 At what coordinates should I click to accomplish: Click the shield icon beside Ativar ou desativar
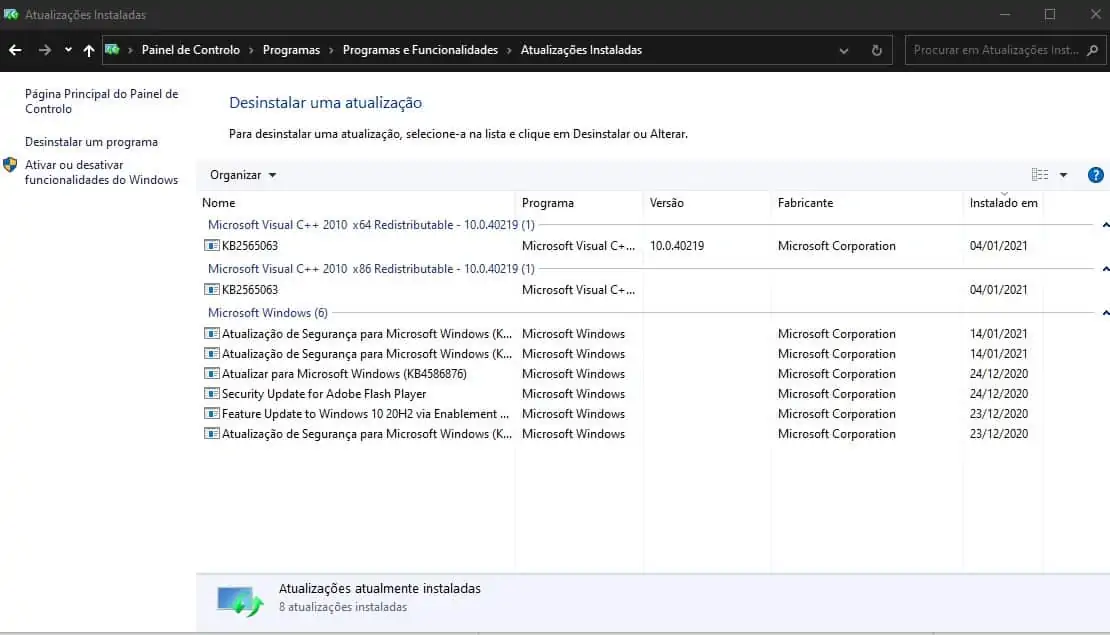click(10, 165)
